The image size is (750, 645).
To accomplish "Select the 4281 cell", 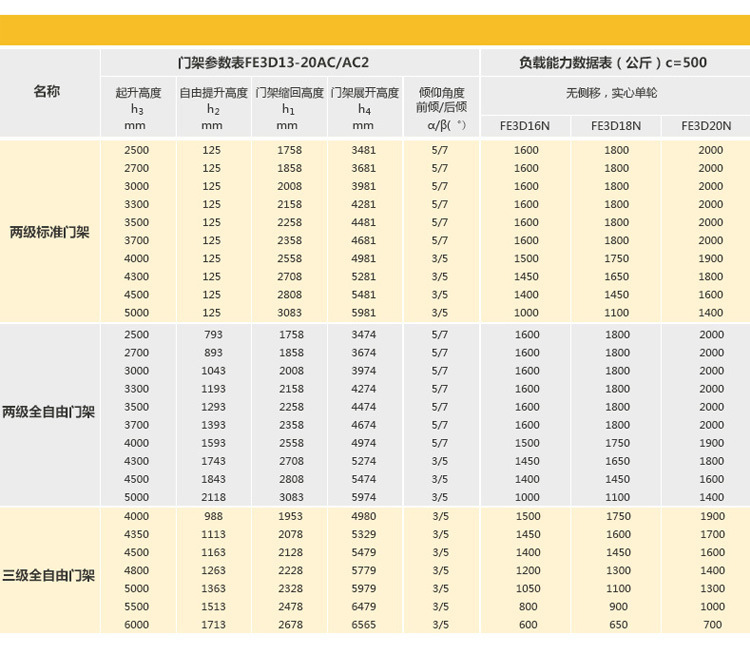I will tap(364, 204).
